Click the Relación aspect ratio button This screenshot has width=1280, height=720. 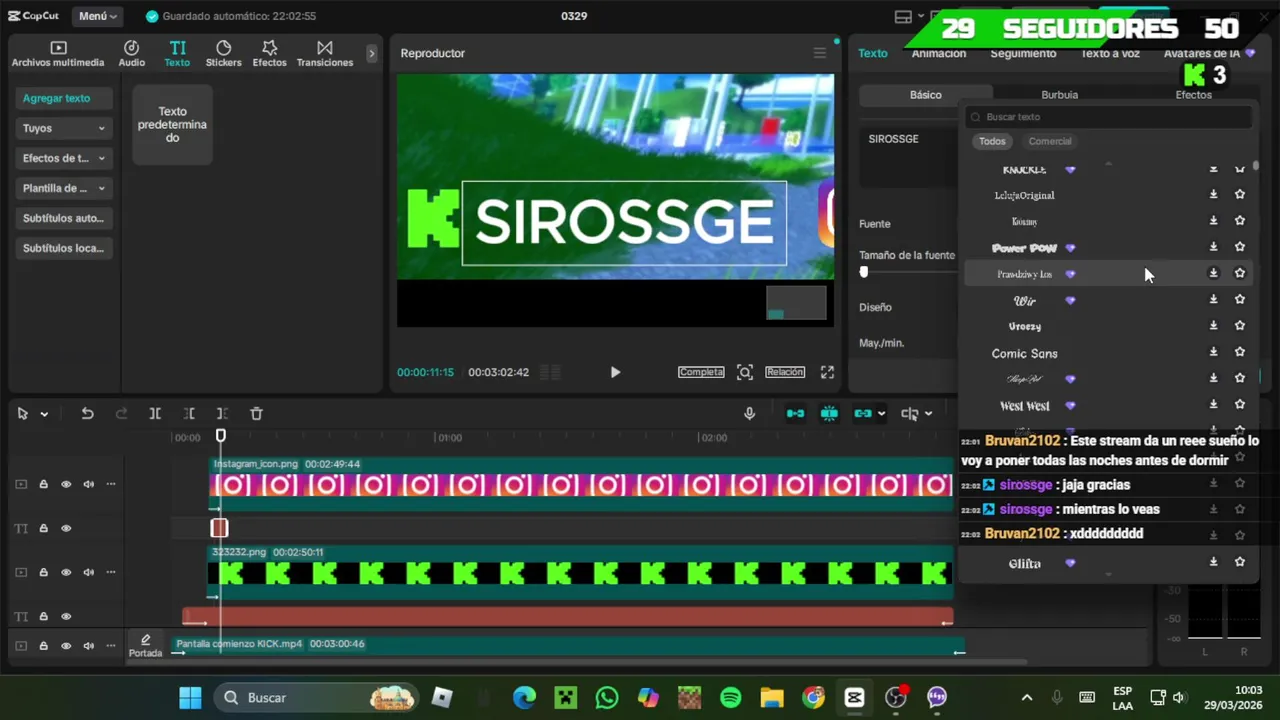click(x=785, y=372)
